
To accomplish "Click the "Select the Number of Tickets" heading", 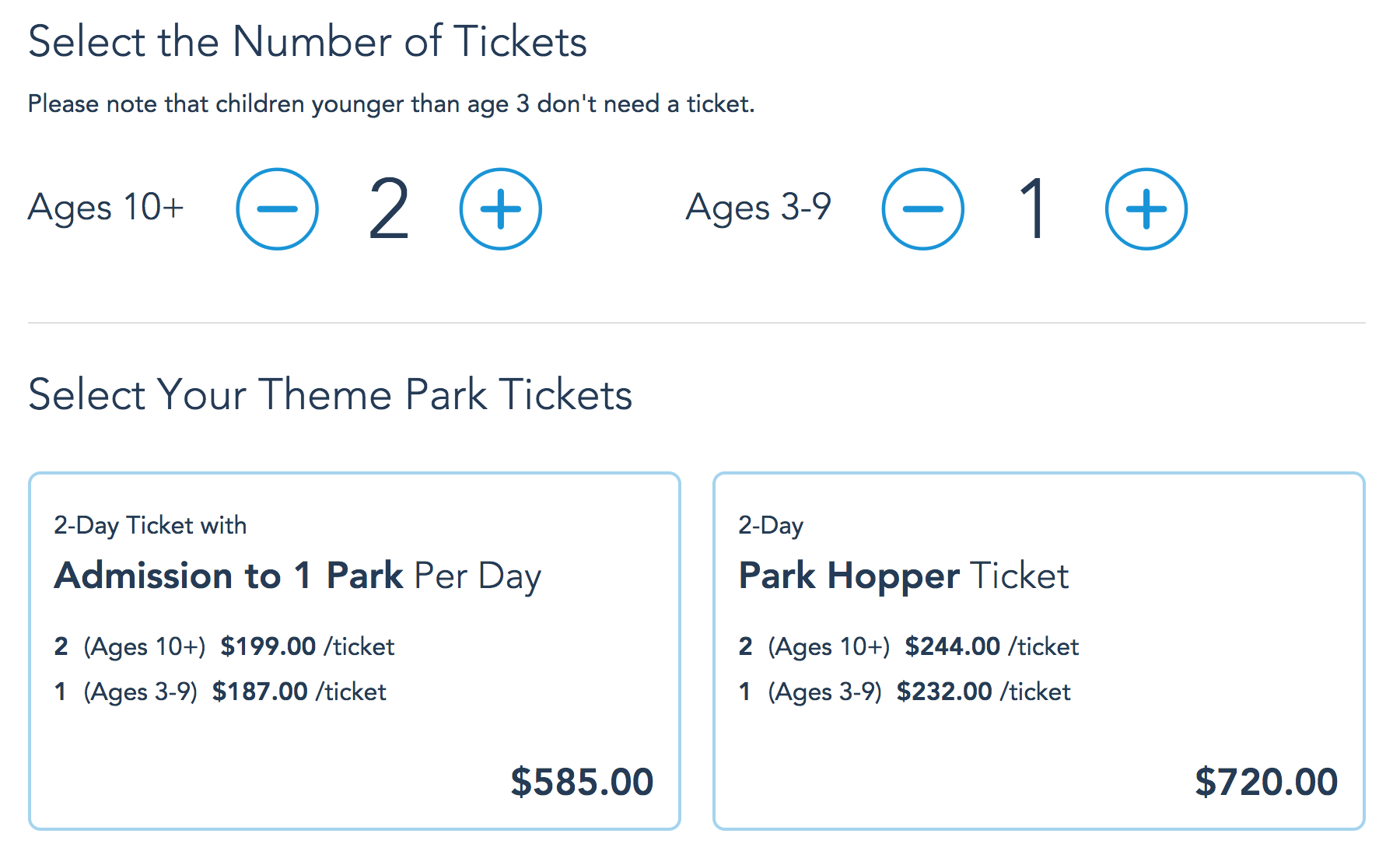I will (307, 42).
